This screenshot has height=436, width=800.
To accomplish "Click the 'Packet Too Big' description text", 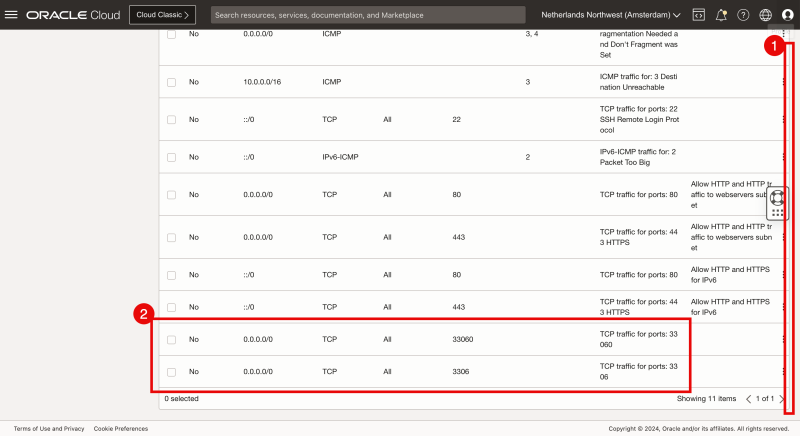I will (625, 162).
